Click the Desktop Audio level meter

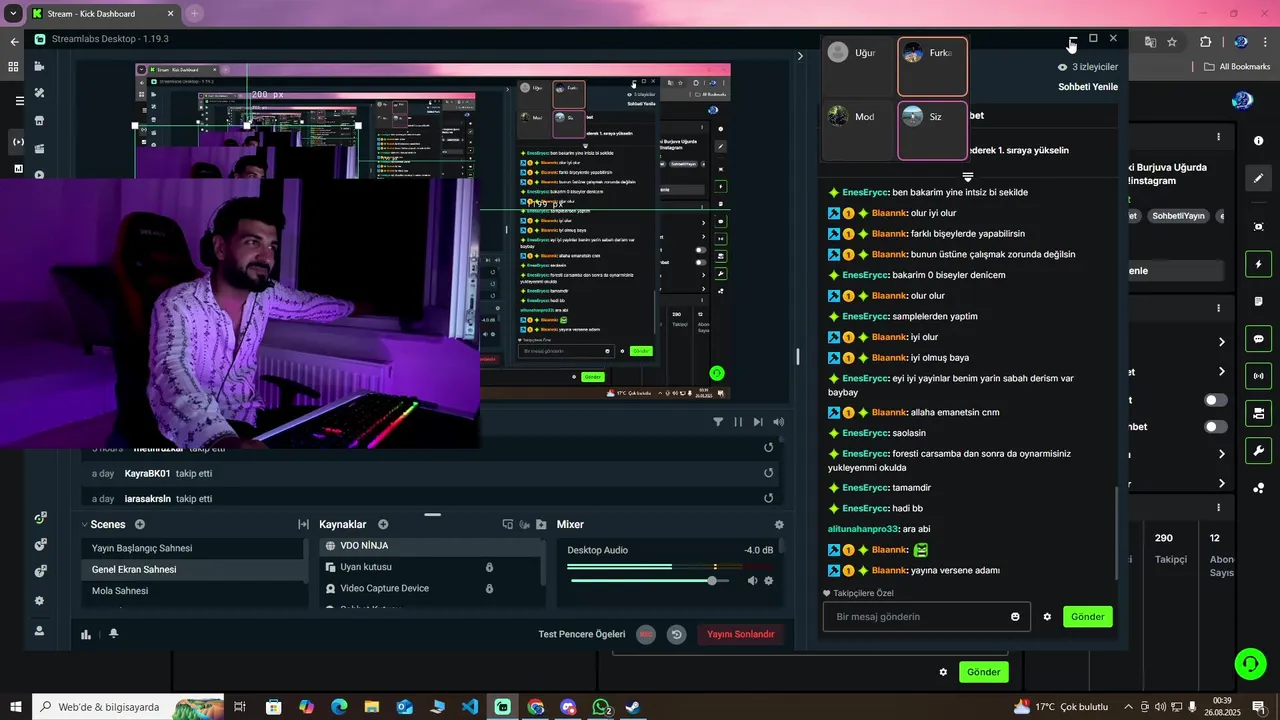[670, 566]
